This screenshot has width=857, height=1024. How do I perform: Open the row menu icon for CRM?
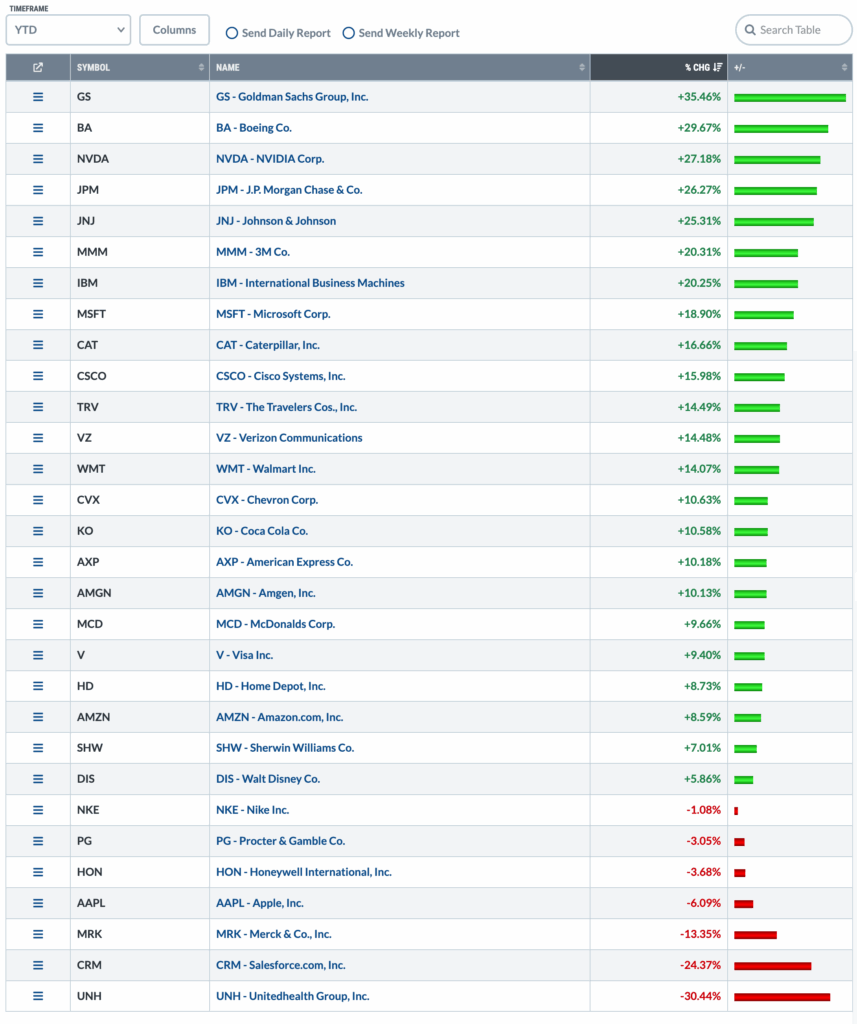(x=38, y=965)
